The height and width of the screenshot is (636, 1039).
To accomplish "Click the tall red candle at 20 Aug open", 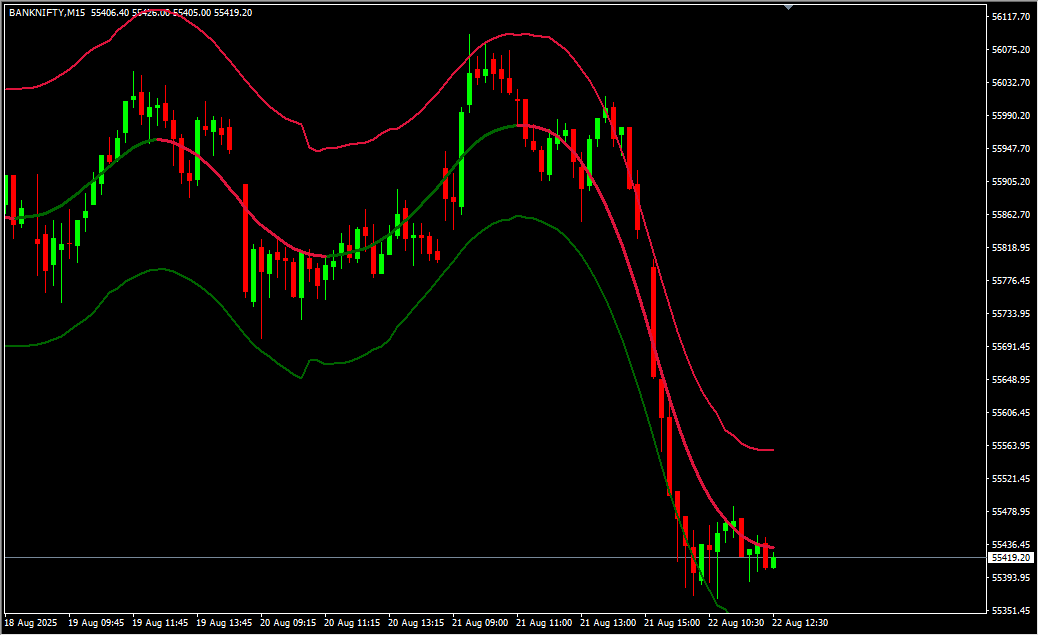I will coord(246,238).
